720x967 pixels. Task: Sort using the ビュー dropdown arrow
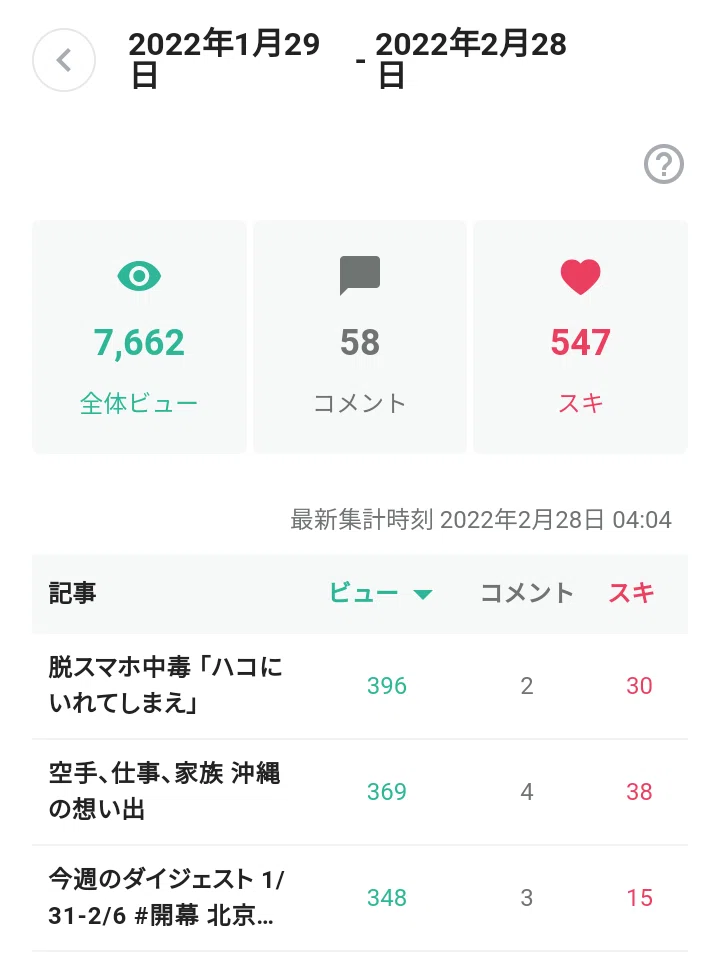pos(423,595)
